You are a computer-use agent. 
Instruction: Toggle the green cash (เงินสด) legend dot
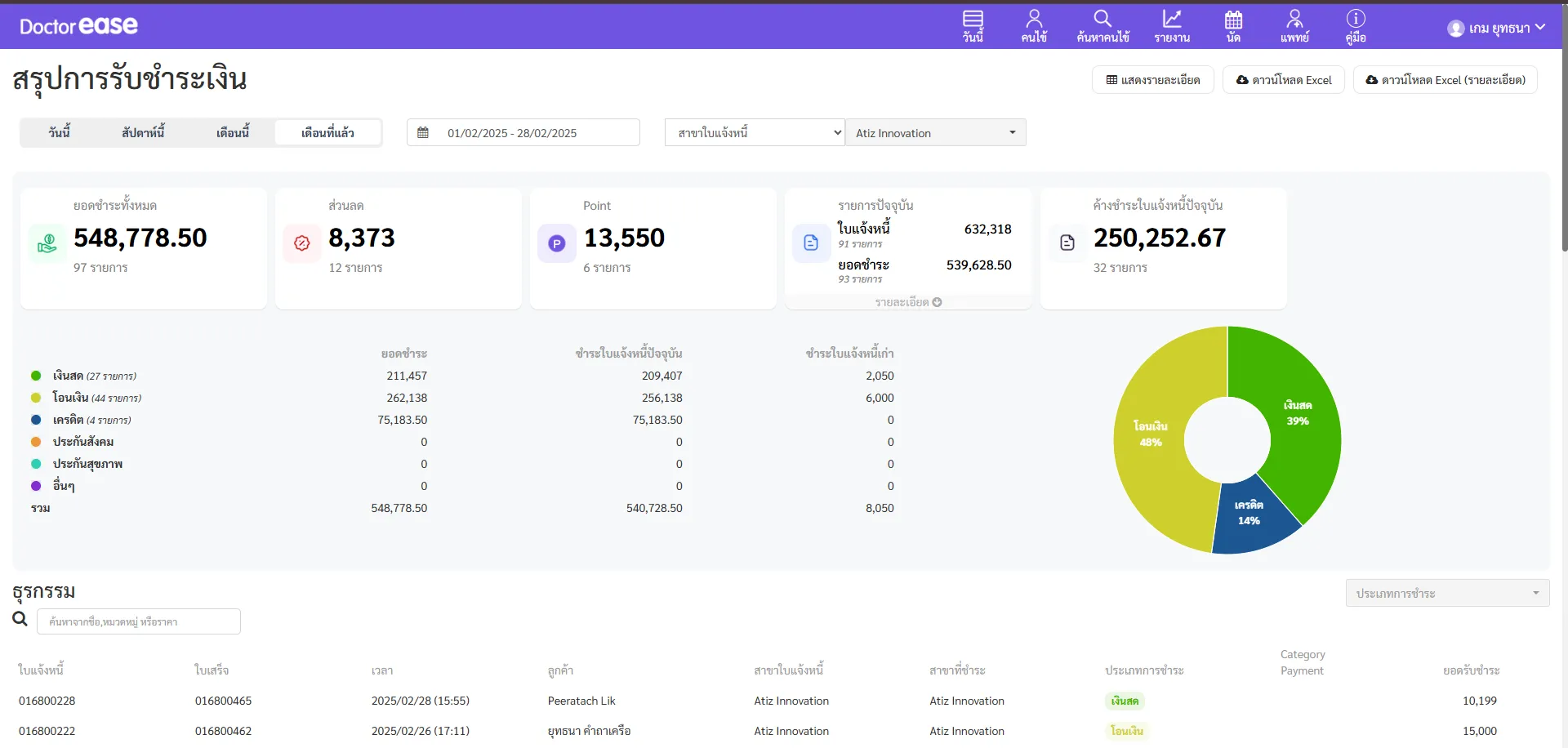pos(36,376)
